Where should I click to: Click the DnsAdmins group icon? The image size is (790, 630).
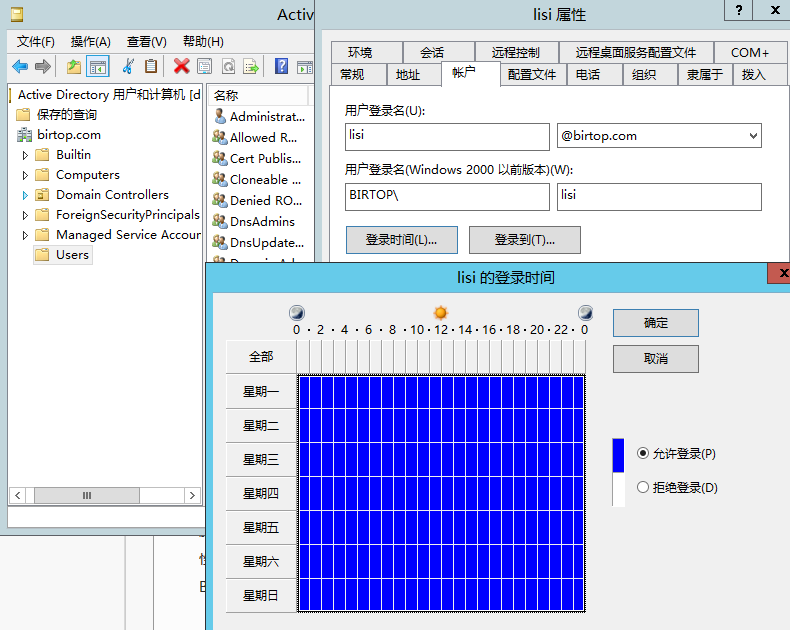click(x=220, y=221)
